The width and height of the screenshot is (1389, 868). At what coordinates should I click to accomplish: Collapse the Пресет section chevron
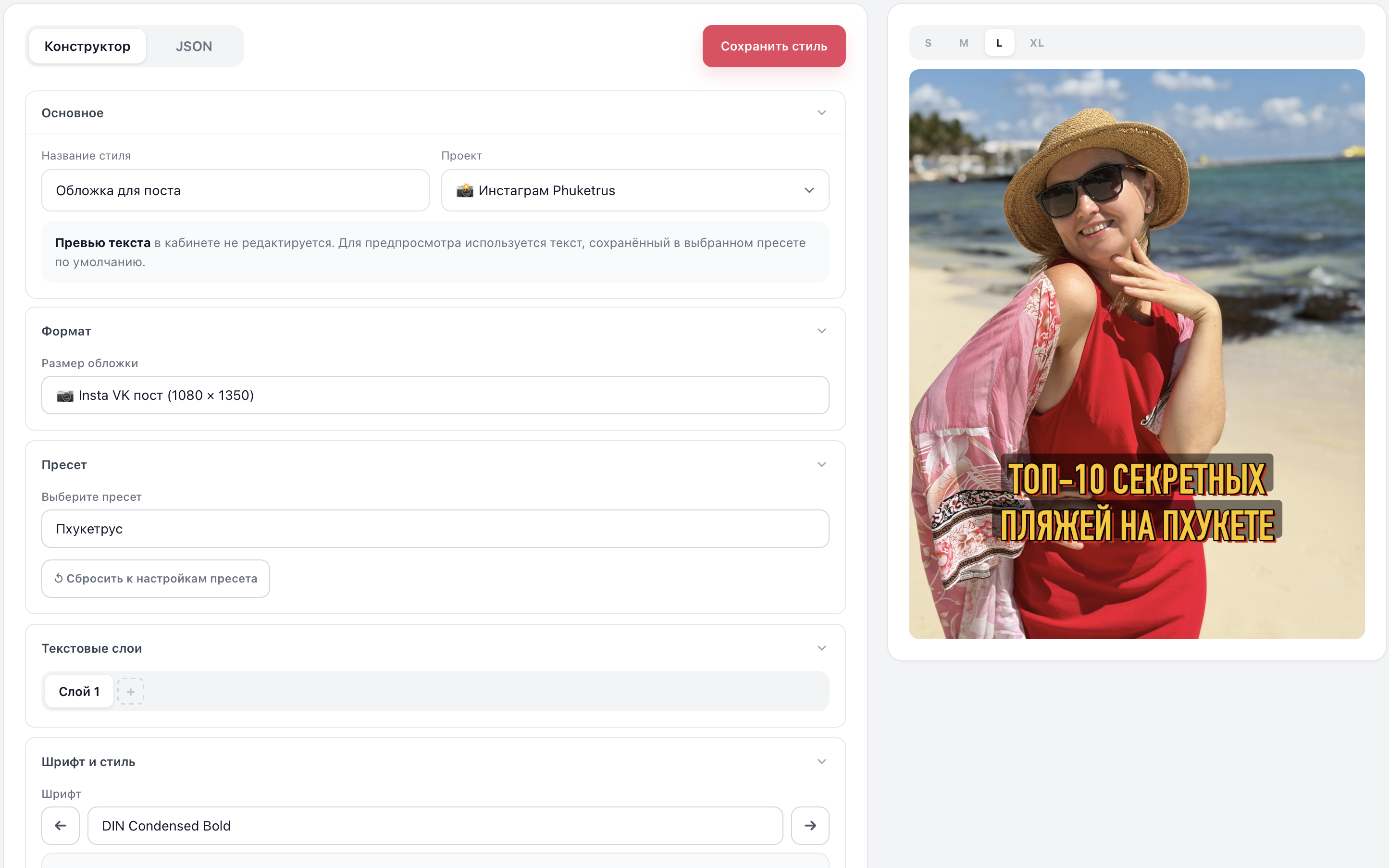(x=821, y=464)
